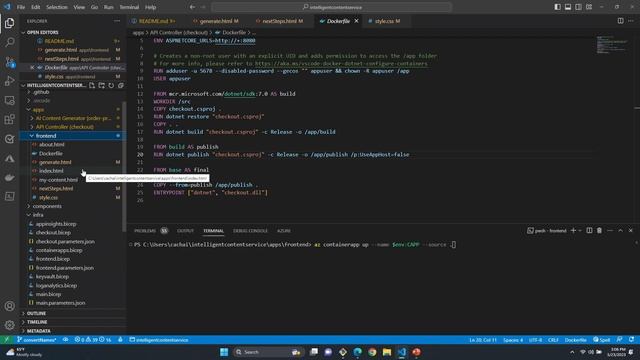
Task: Open the Explorer view in activity bar
Action: click(x=9, y=23)
